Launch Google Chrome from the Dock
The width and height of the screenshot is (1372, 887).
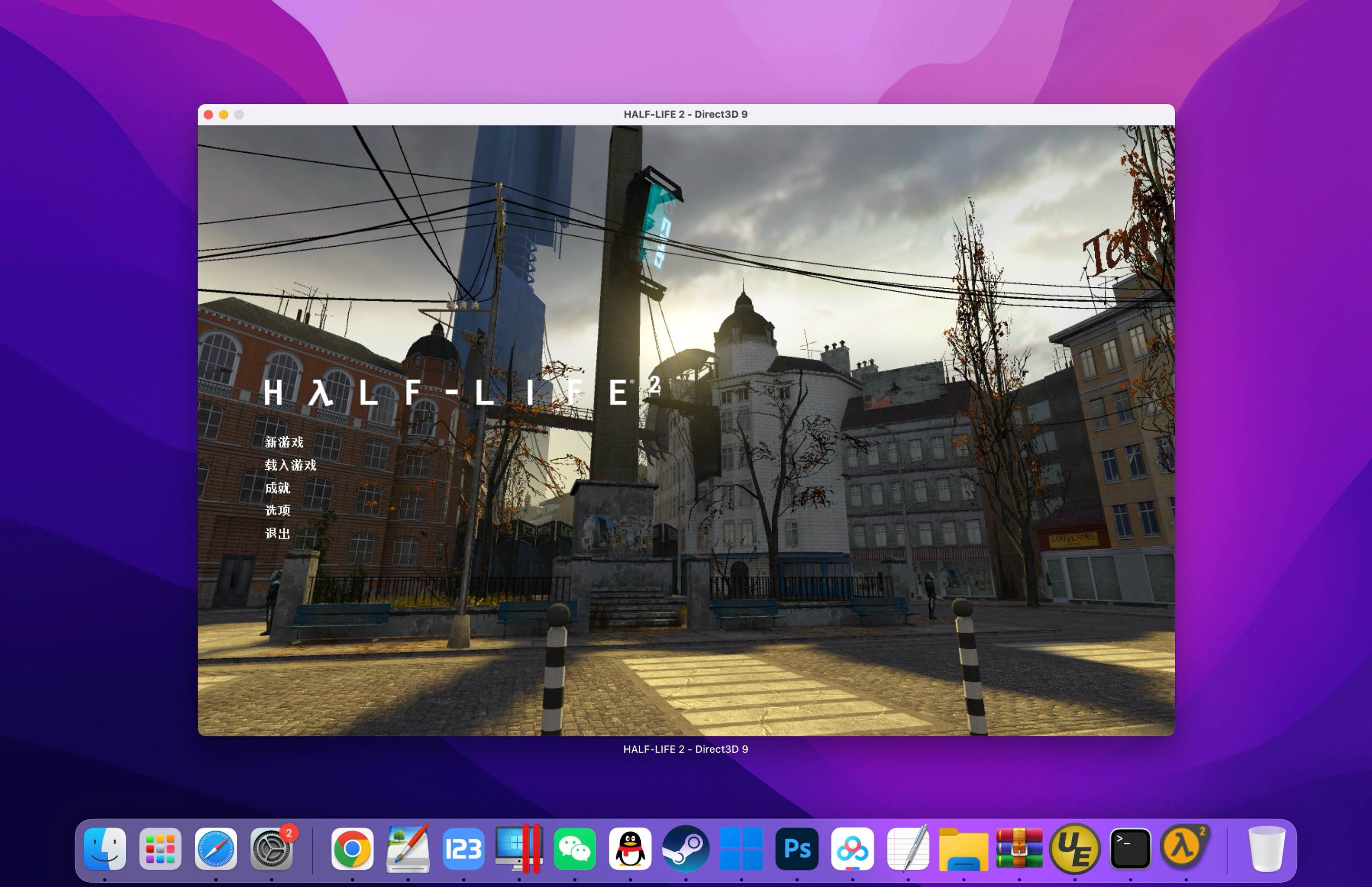click(x=353, y=849)
